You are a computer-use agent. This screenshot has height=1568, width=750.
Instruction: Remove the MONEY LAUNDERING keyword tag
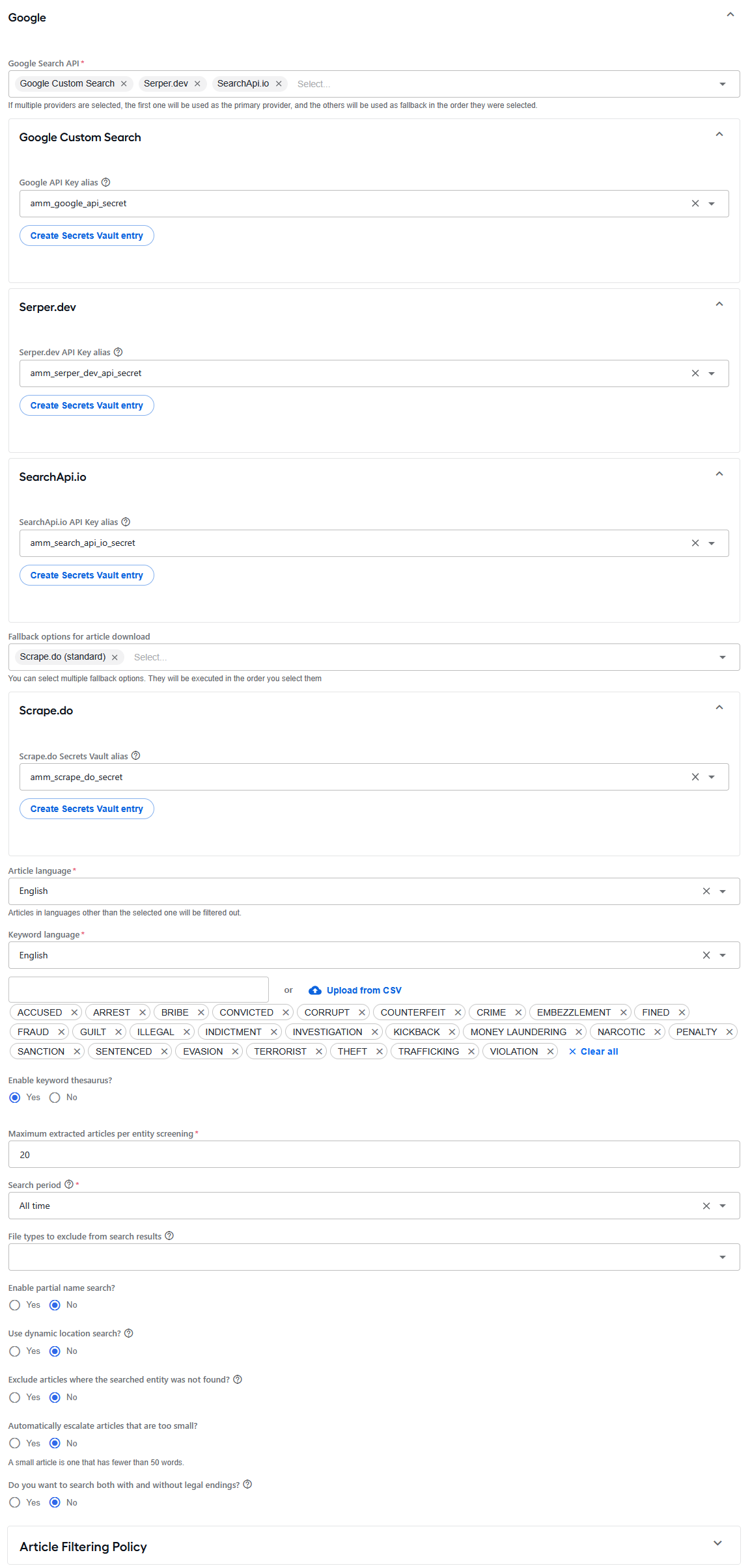pyautogui.click(x=578, y=1032)
